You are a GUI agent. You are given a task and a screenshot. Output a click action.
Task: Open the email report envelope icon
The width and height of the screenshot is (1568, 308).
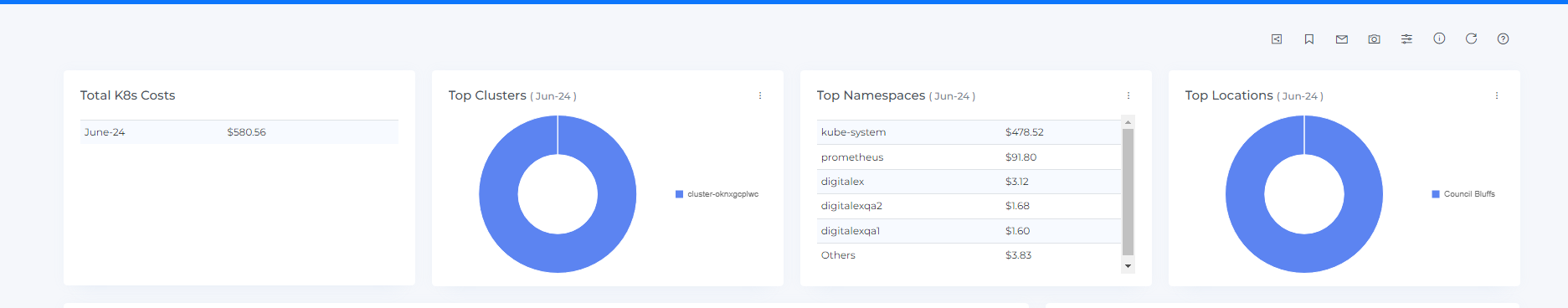click(x=1342, y=39)
